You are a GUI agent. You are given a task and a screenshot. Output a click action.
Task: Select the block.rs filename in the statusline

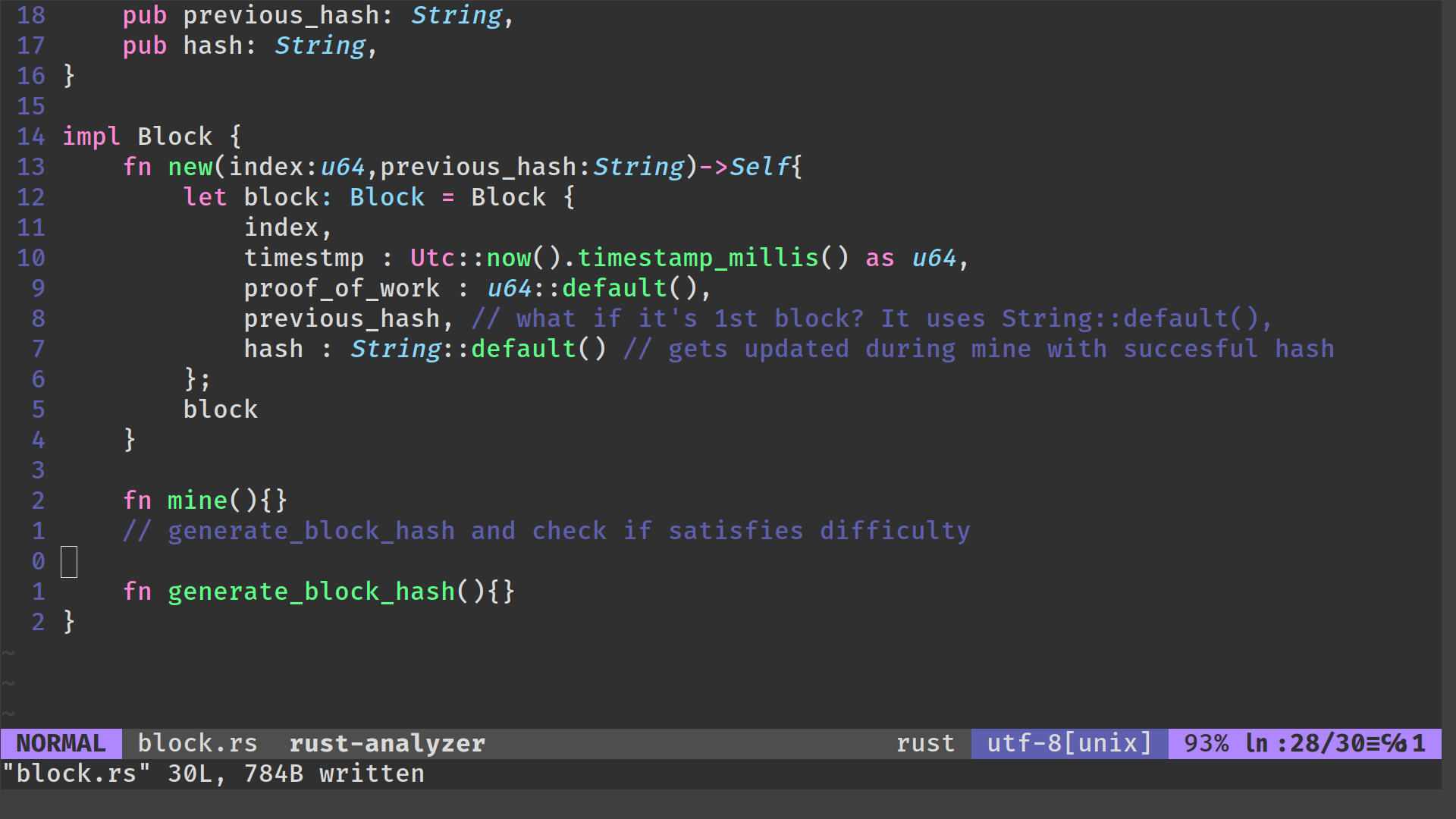(x=196, y=743)
